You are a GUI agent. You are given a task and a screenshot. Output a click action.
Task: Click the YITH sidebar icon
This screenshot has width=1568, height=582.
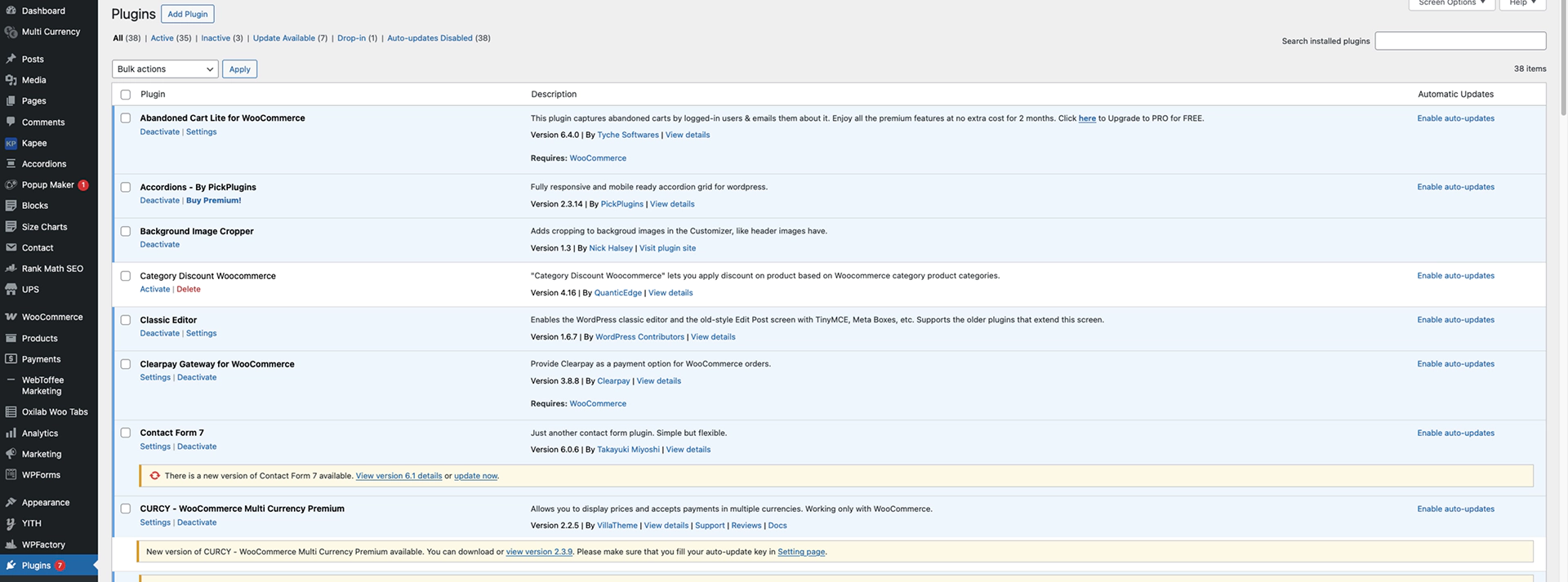(11, 523)
